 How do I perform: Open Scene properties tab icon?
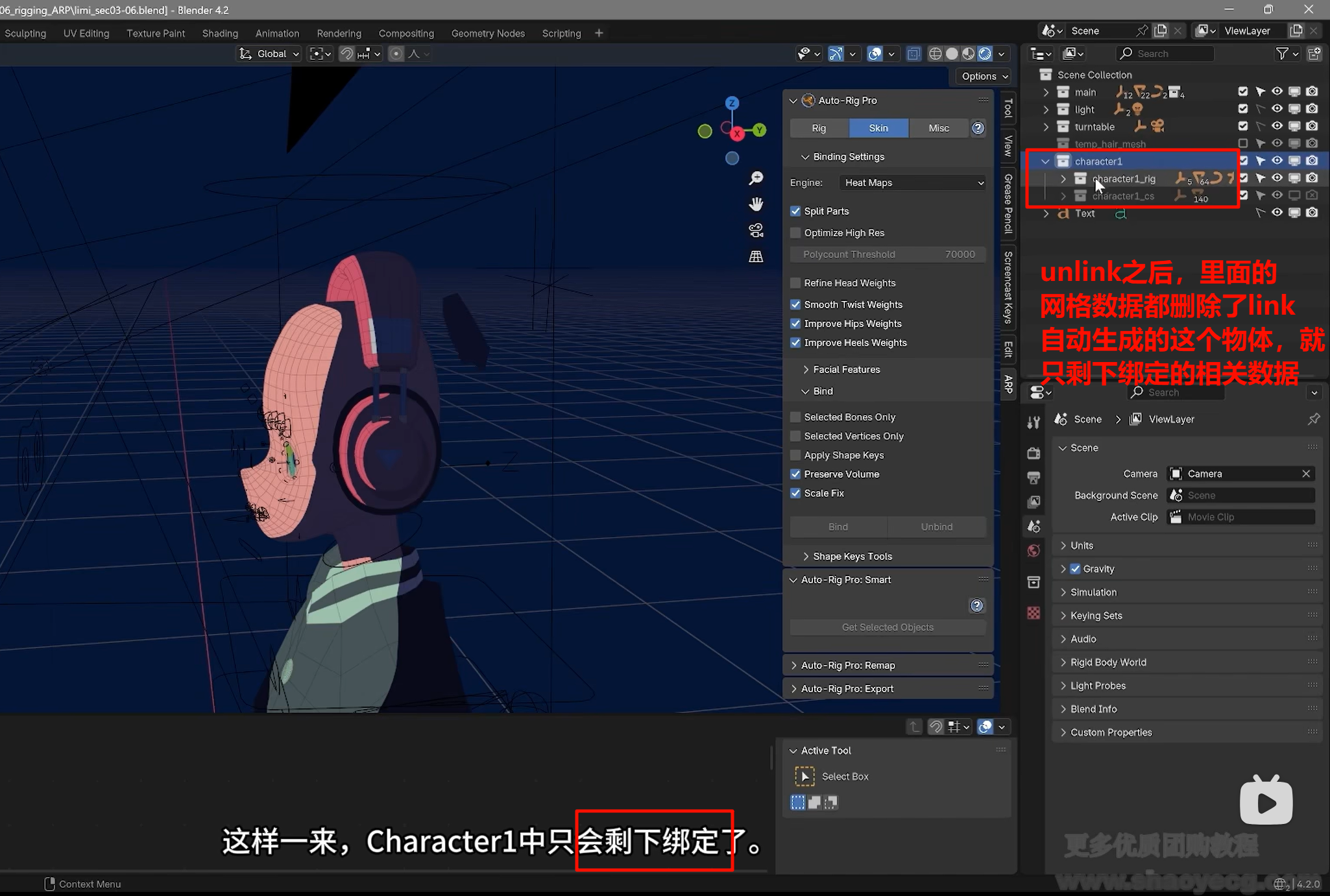coord(1034,526)
